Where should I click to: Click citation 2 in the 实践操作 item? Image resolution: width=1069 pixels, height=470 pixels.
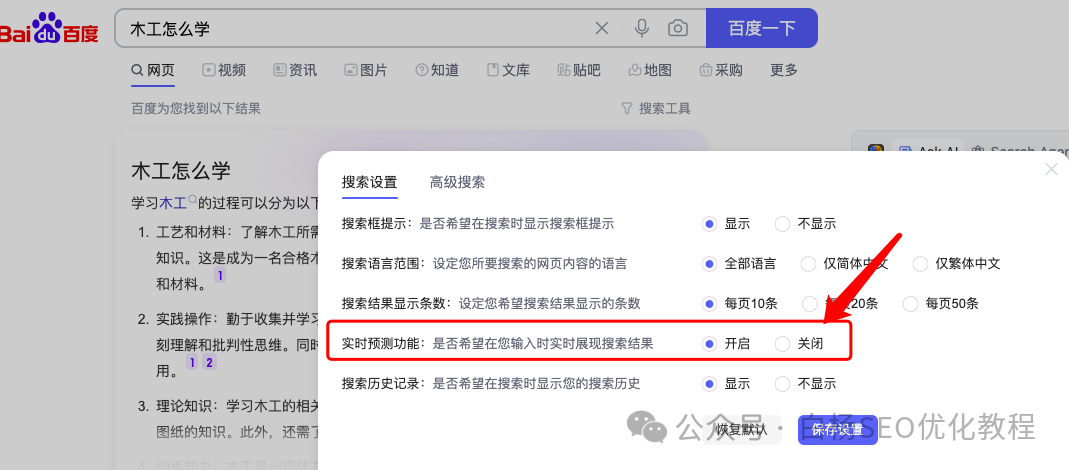209,363
